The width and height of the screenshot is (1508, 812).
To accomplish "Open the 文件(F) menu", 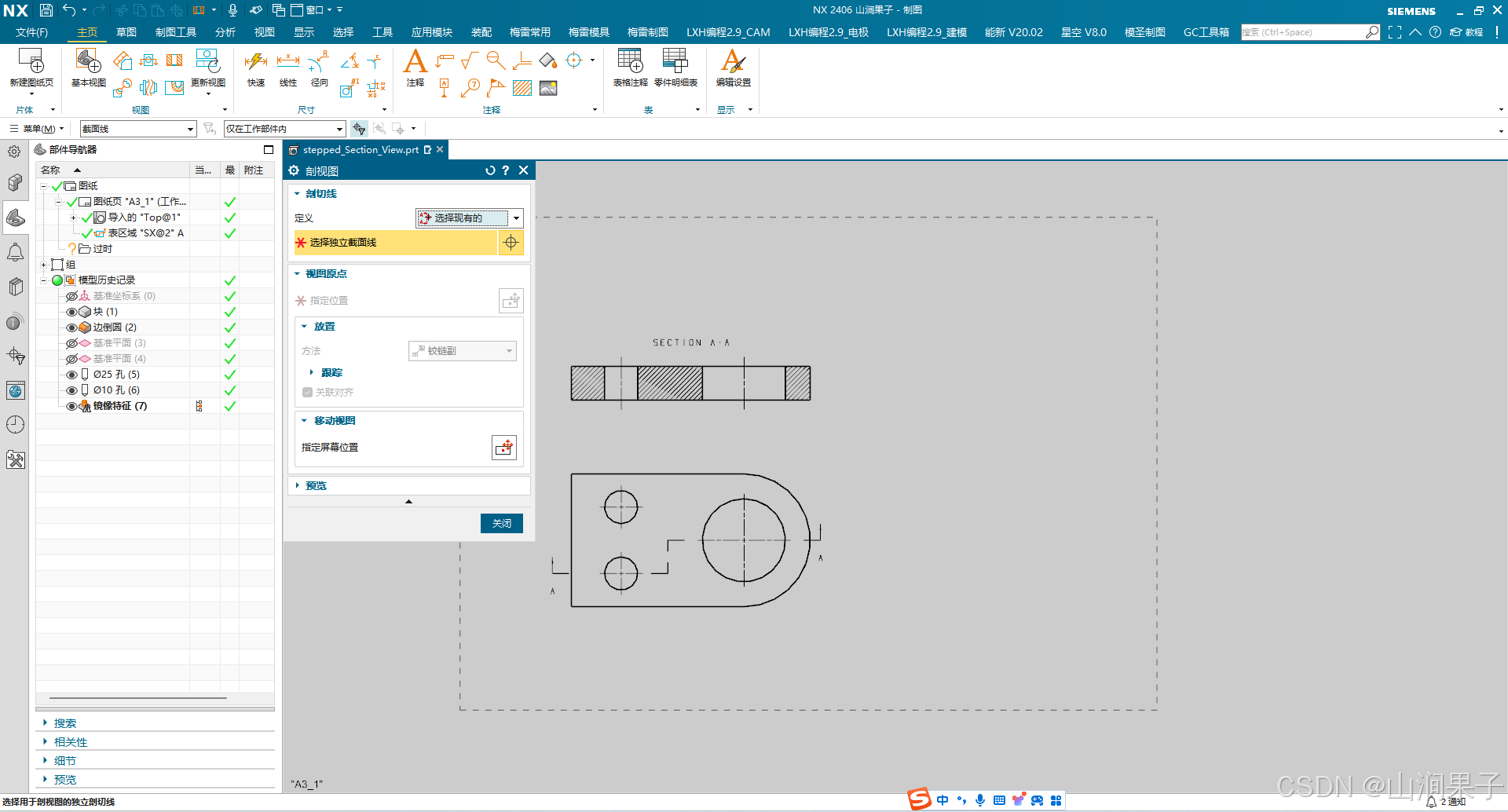I will [x=31, y=32].
